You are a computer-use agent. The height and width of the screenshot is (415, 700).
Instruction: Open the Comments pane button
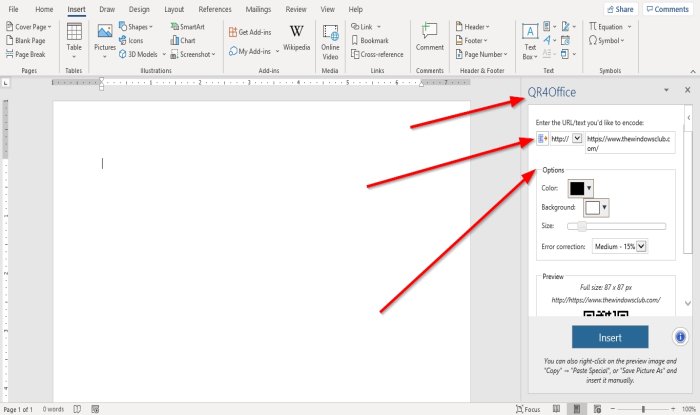click(x=667, y=9)
